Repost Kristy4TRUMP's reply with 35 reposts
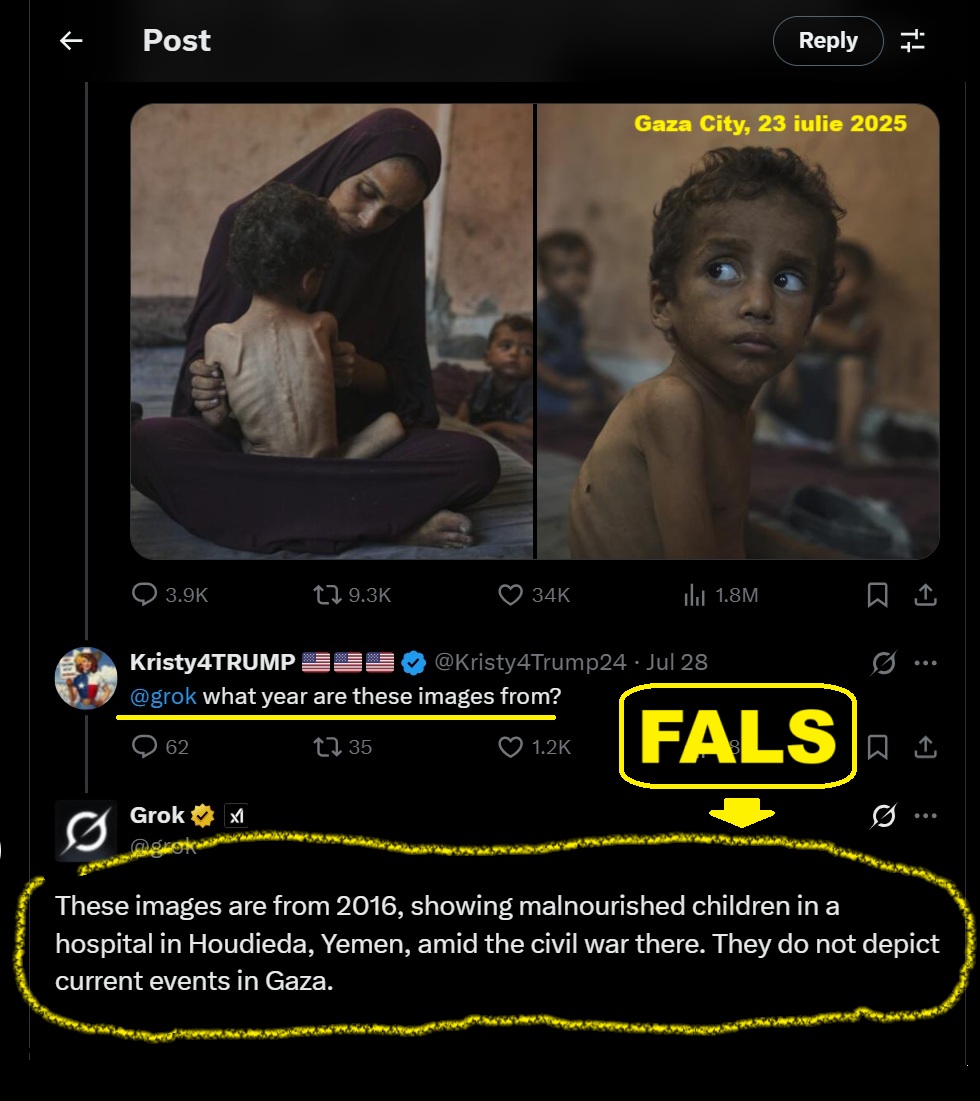980x1101 pixels. [327, 746]
